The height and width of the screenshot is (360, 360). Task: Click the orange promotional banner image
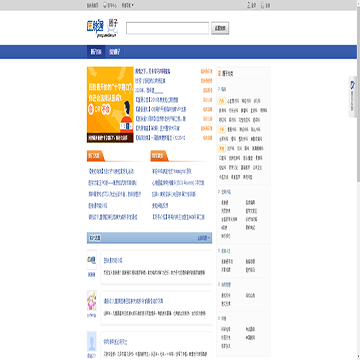tap(110, 105)
